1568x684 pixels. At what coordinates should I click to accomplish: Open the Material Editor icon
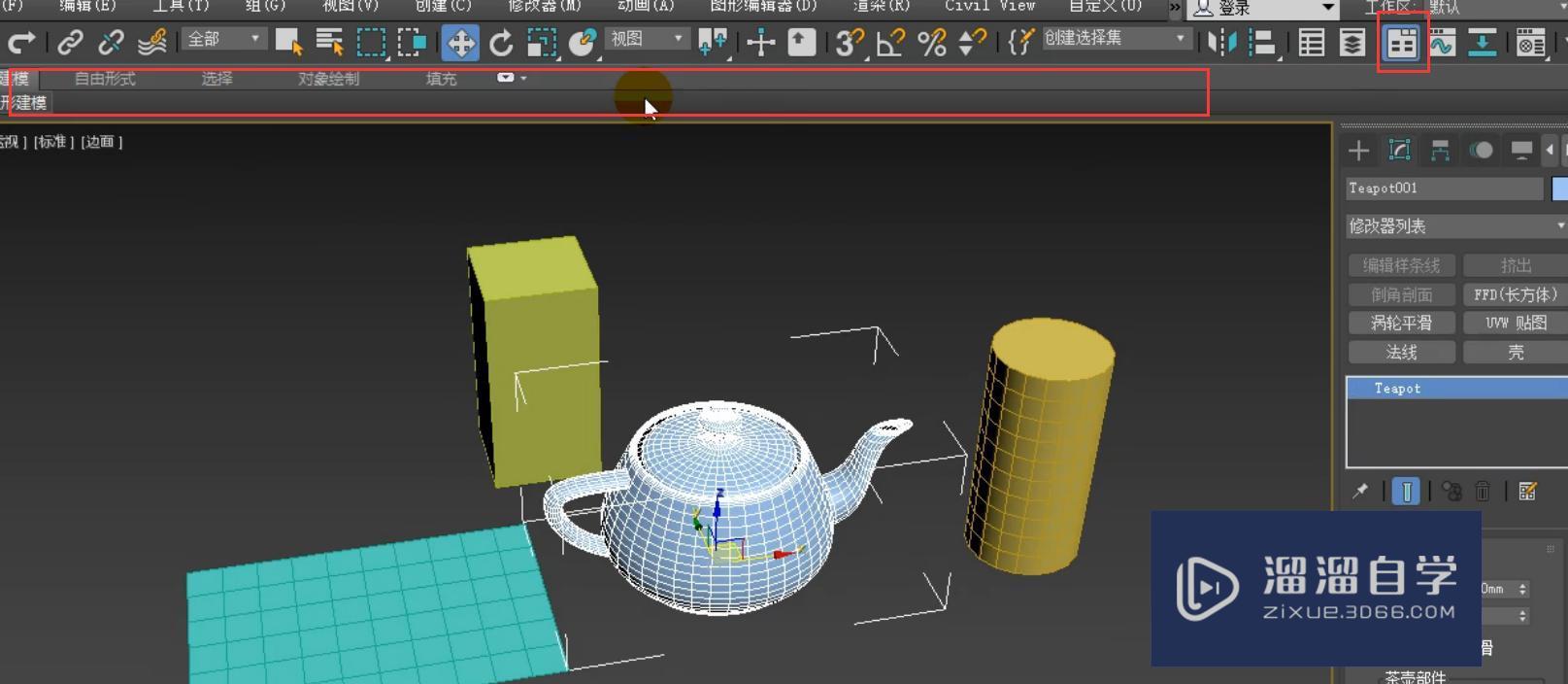point(1530,43)
